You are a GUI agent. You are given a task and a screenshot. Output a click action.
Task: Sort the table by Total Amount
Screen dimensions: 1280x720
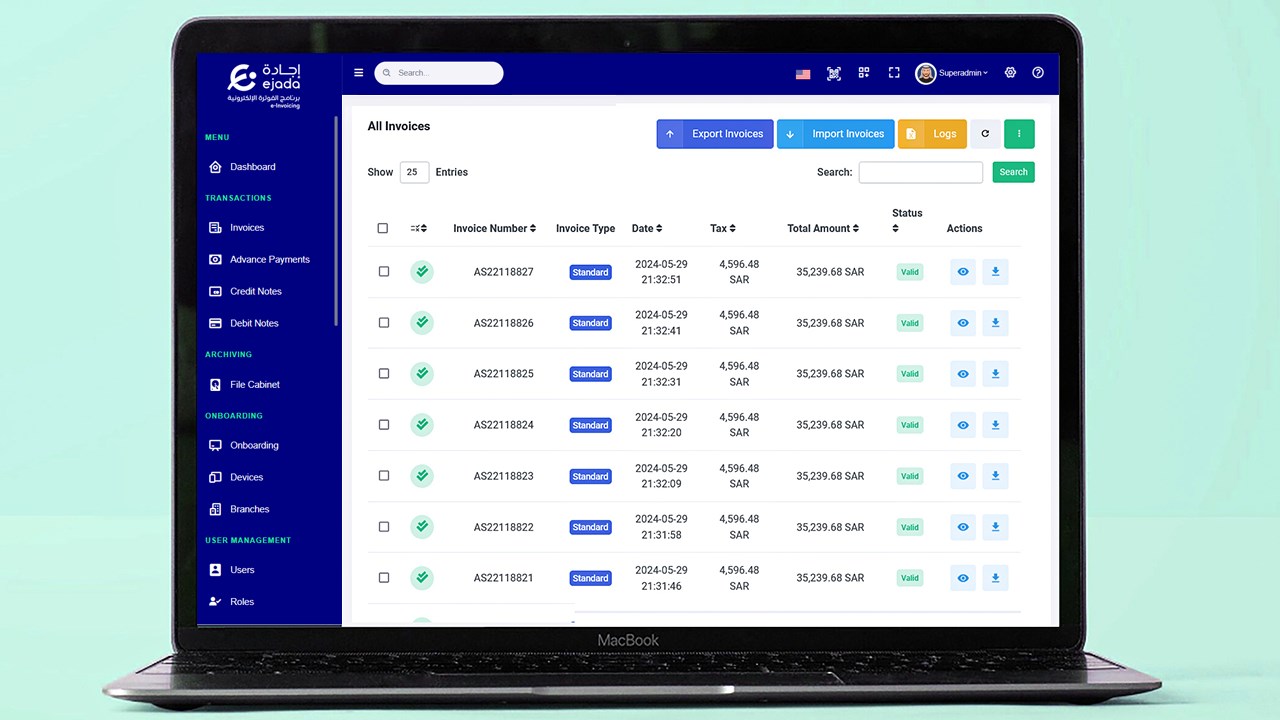pyautogui.click(x=823, y=228)
